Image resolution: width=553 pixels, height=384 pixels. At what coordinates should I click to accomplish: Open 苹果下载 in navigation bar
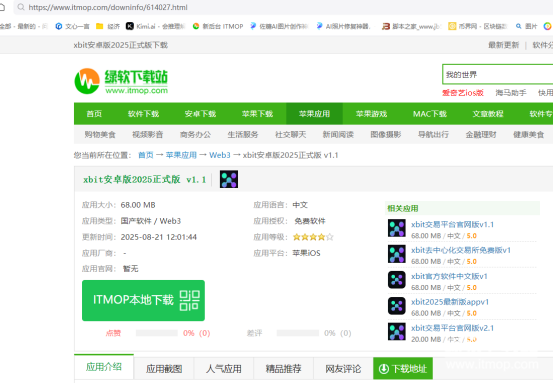257,114
